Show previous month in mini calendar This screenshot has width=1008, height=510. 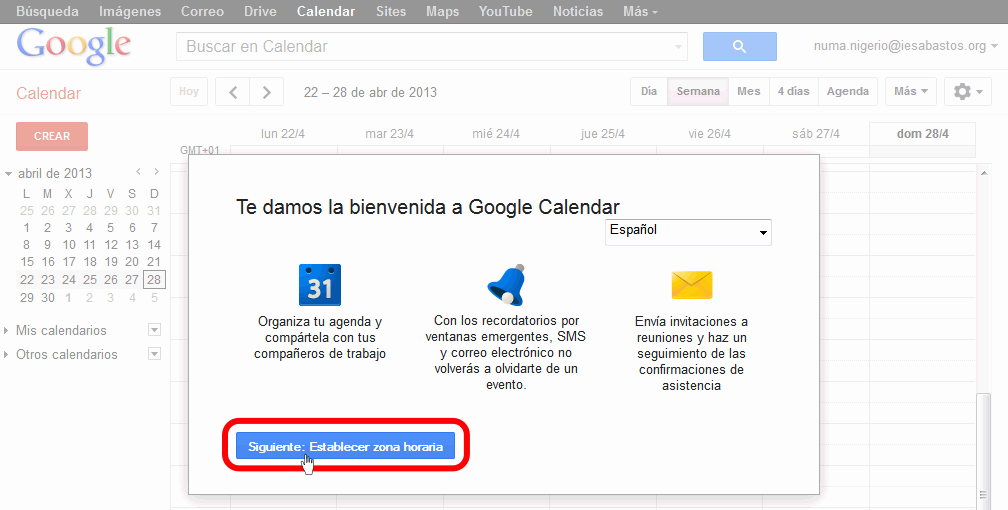(138, 172)
